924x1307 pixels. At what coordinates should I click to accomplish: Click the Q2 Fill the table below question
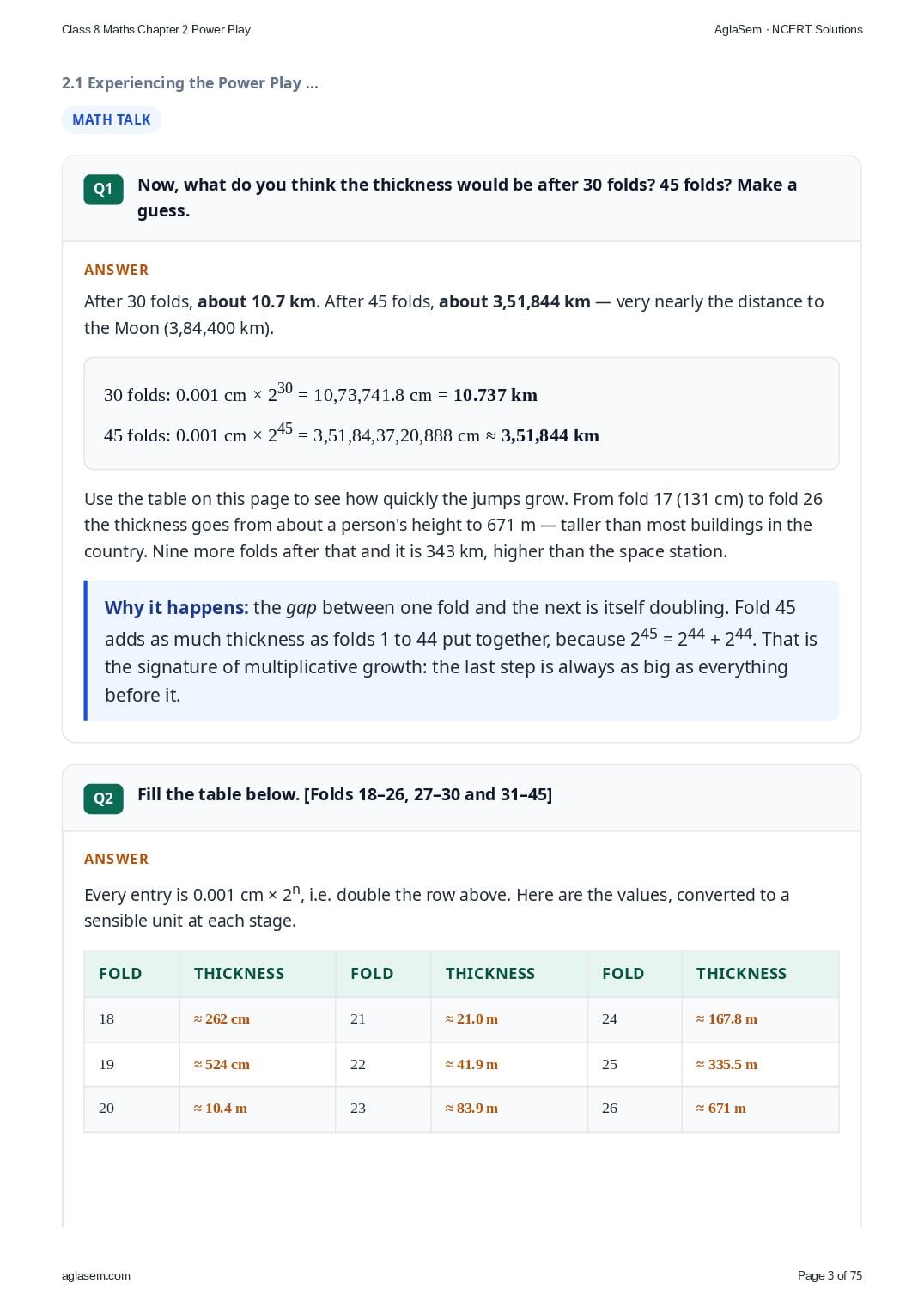pos(344,794)
